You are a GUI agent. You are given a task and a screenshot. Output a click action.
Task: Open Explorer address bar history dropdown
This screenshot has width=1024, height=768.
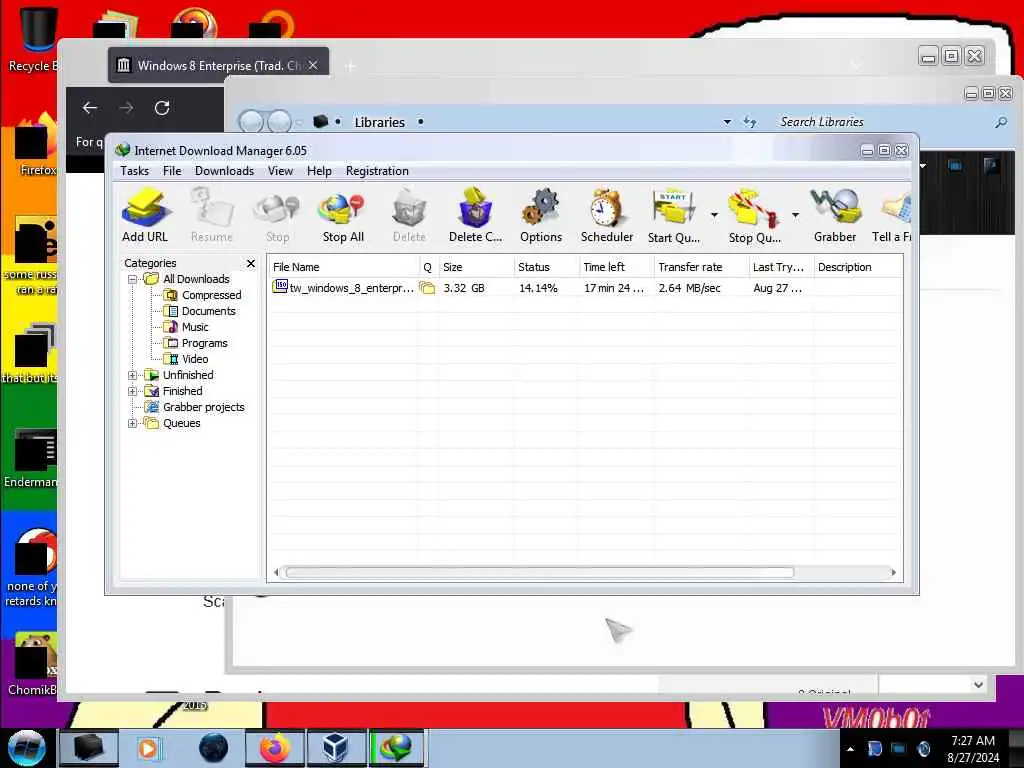[727, 122]
